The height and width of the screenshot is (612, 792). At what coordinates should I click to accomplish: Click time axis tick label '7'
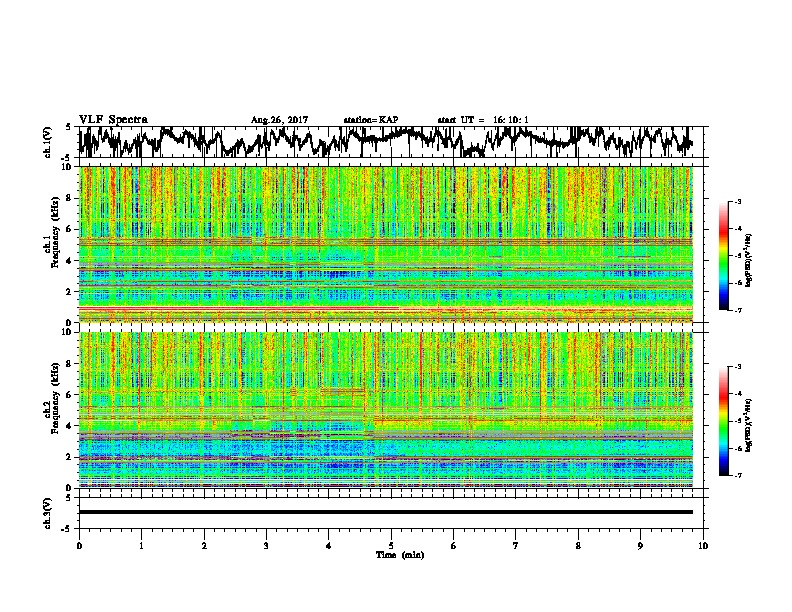click(x=516, y=546)
